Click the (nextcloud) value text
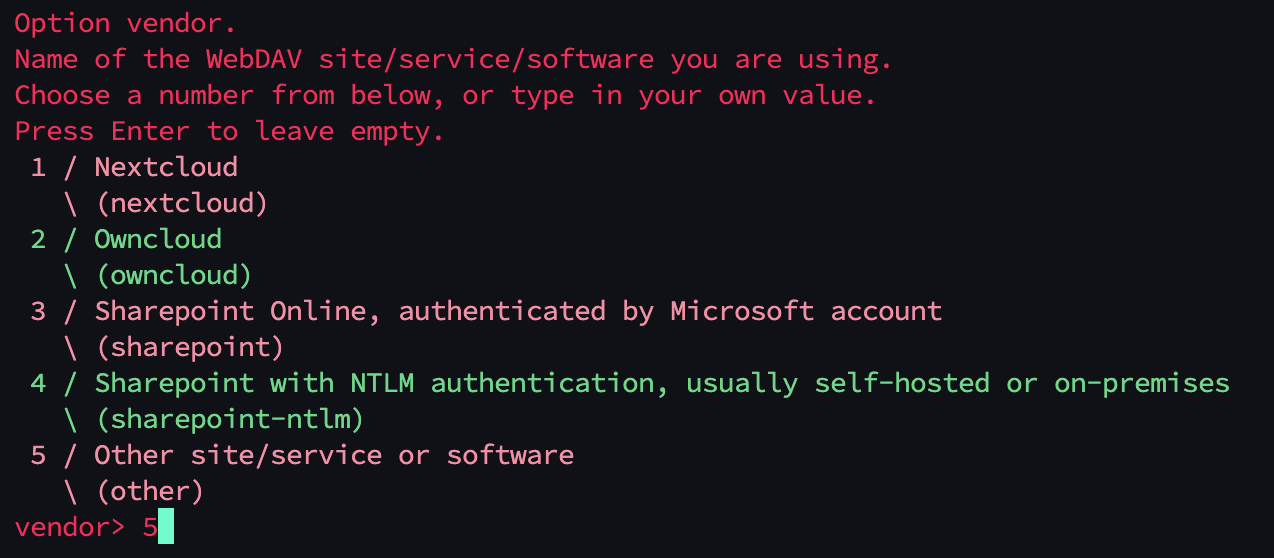Image resolution: width=1274 pixels, height=558 pixels. [181, 203]
